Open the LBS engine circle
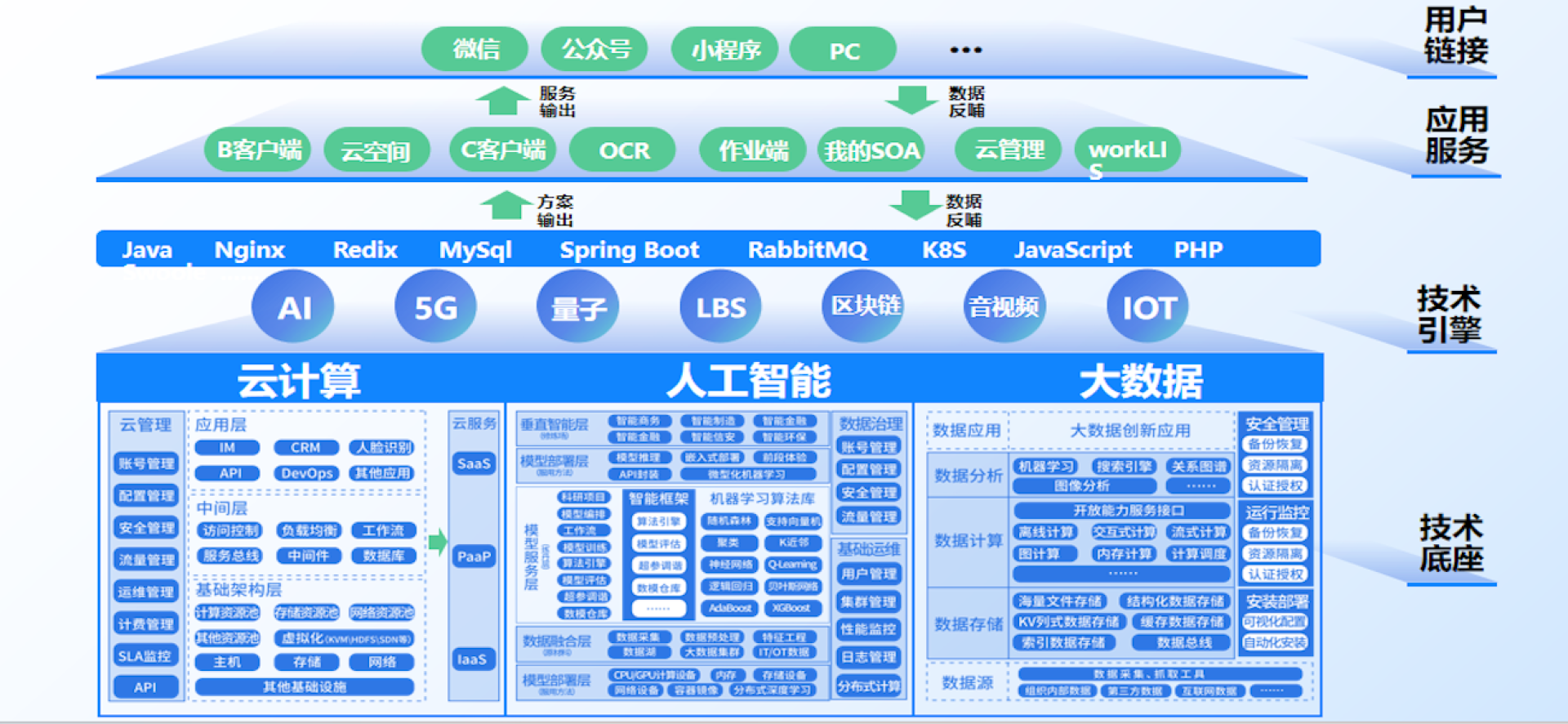1568x724 pixels. tap(720, 307)
